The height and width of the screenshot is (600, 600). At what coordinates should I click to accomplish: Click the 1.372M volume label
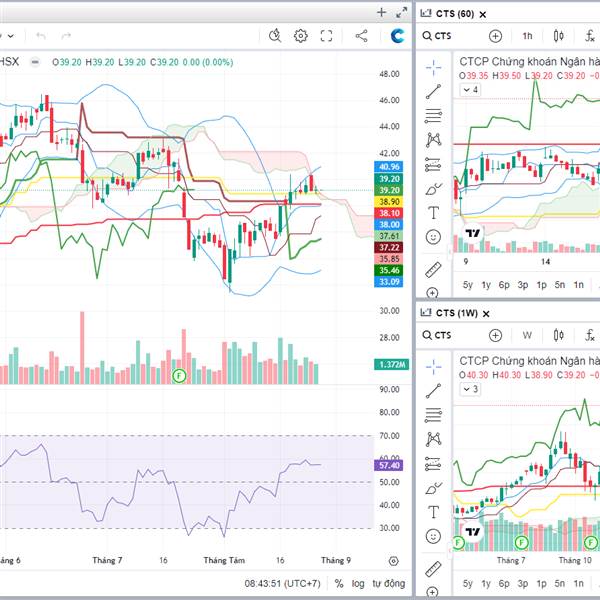pos(391,364)
